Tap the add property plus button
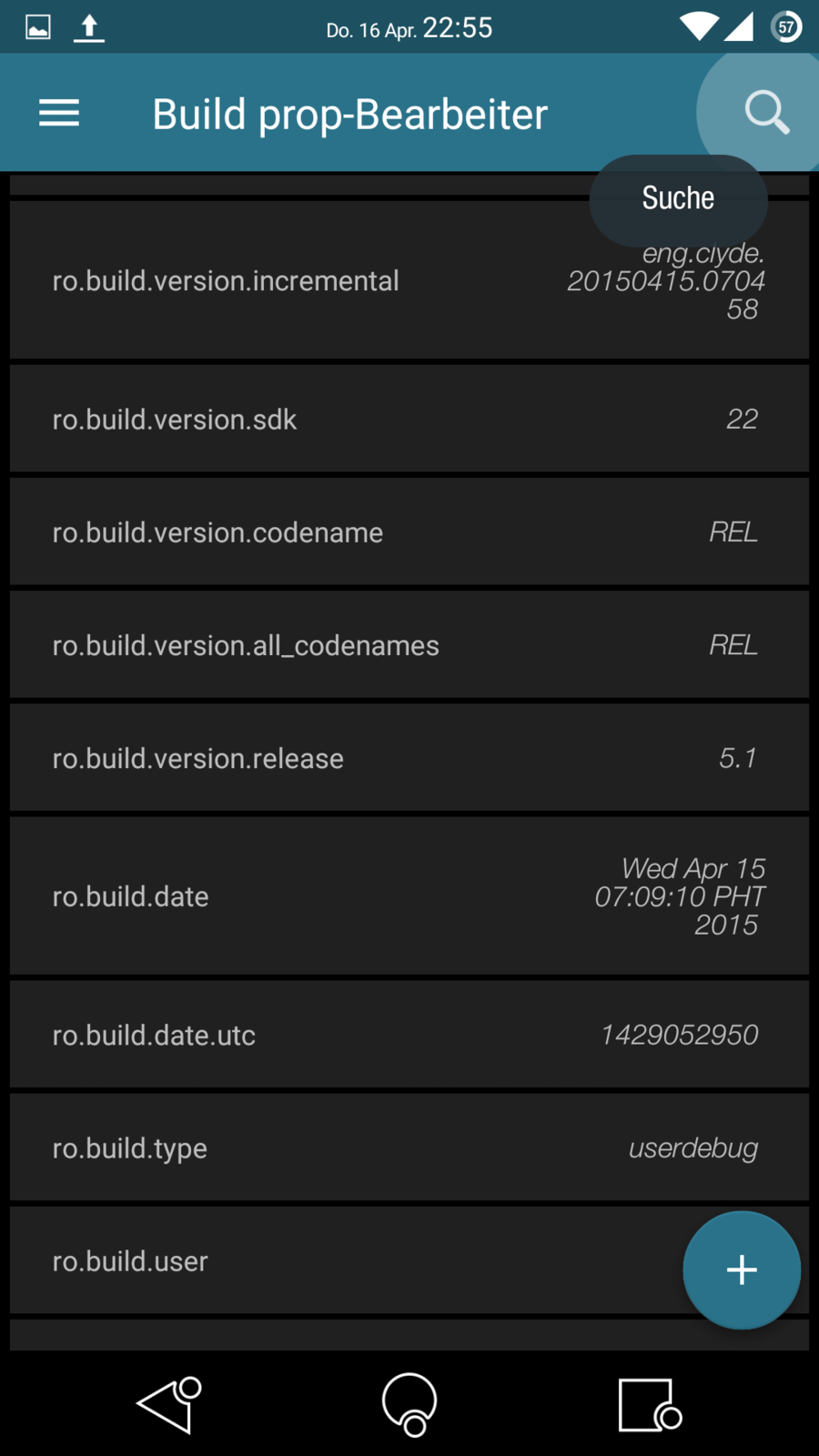 click(742, 1269)
